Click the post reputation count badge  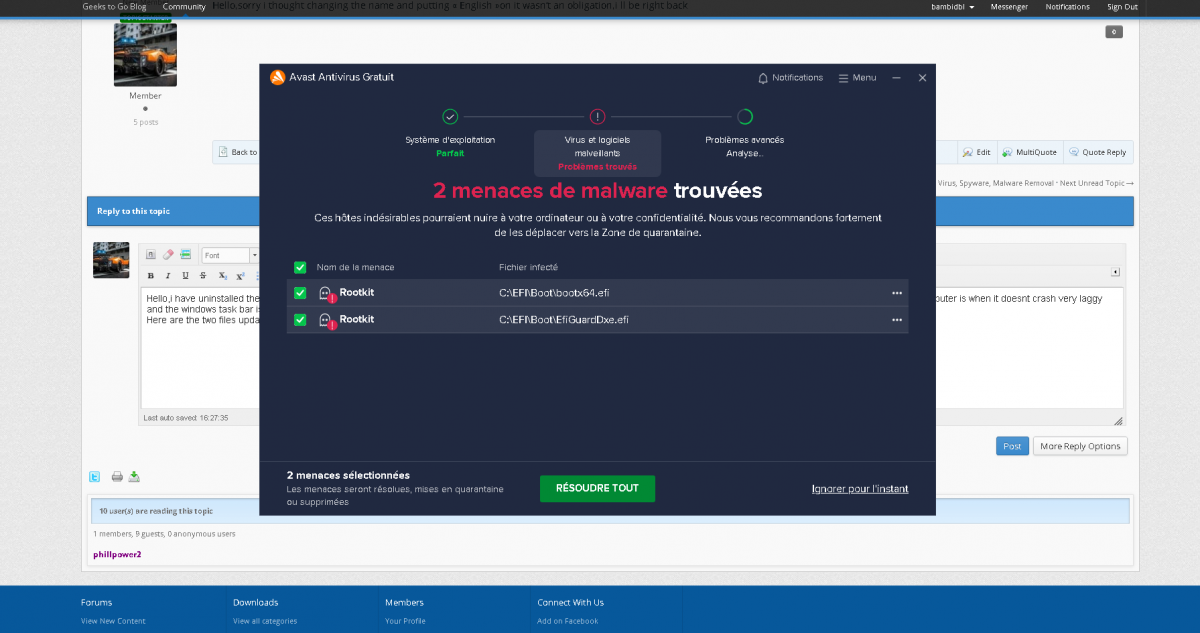coord(1114,32)
